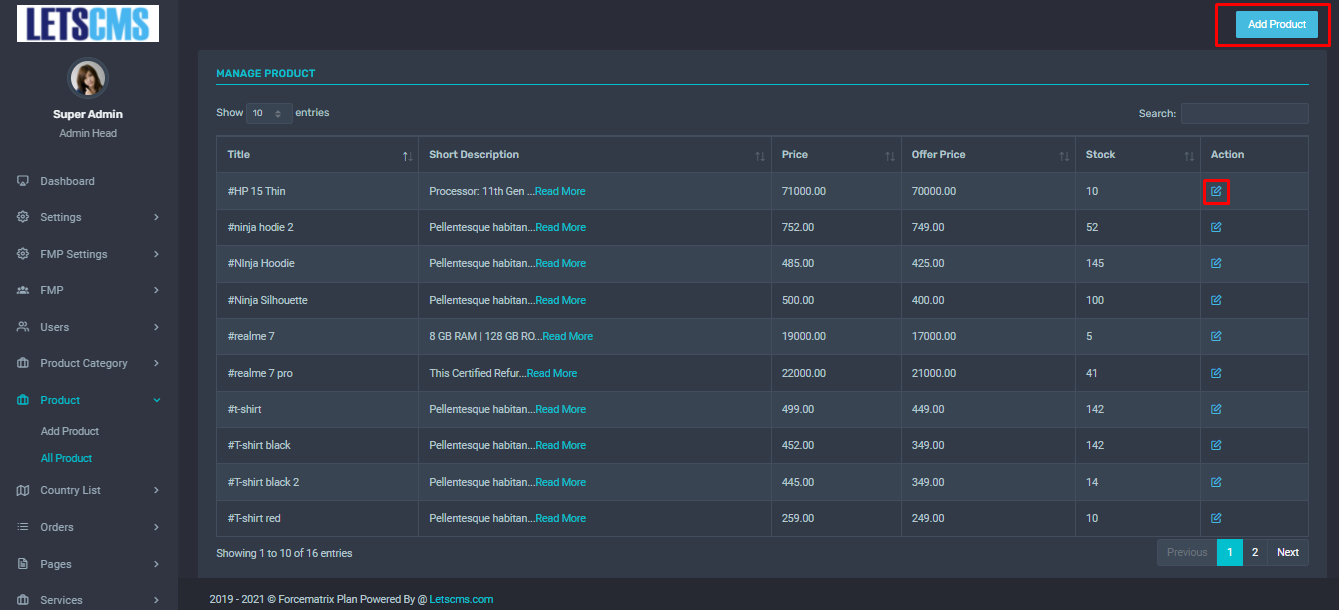Click Read More for #realme 7 pro

(551, 373)
